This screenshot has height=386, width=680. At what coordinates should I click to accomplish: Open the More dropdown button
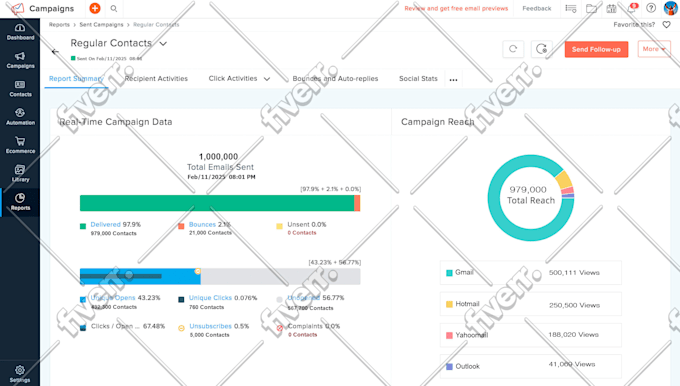coord(654,49)
